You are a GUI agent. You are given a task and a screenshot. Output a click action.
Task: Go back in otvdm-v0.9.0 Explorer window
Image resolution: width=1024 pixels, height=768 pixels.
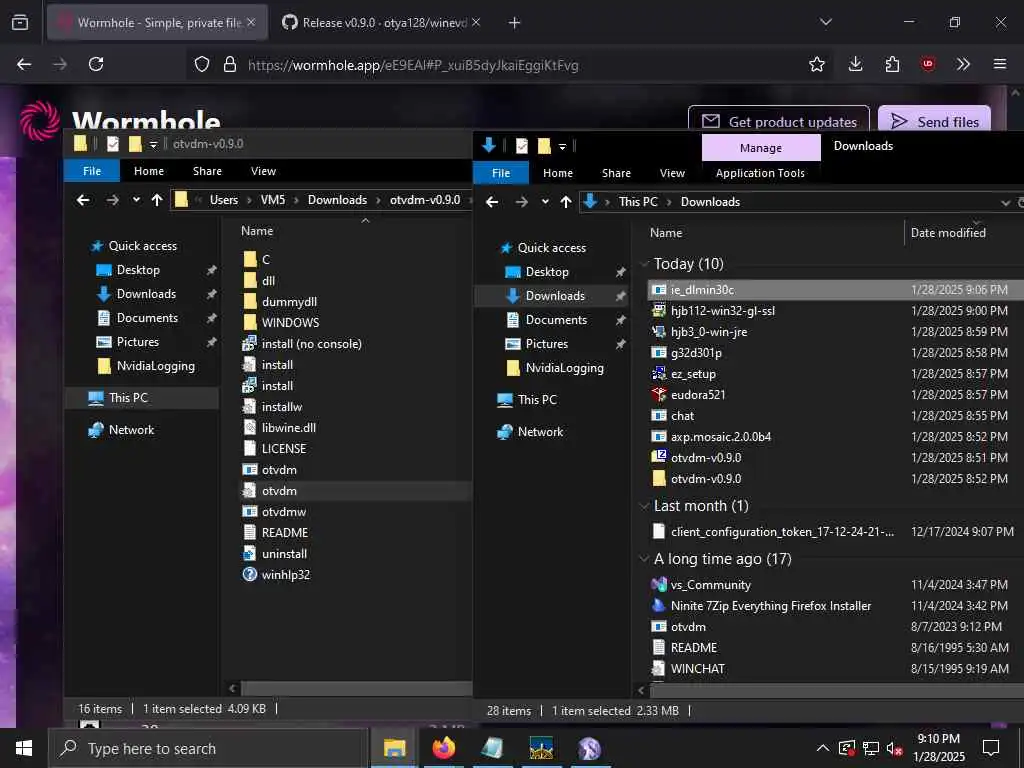pos(83,200)
